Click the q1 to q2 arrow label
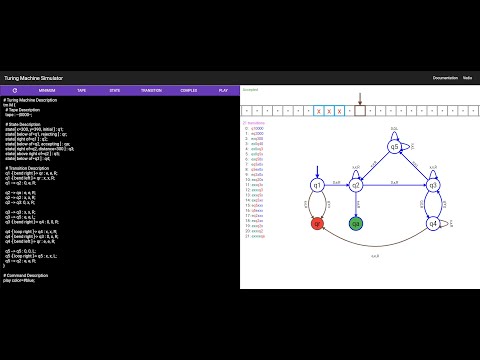 (336, 182)
